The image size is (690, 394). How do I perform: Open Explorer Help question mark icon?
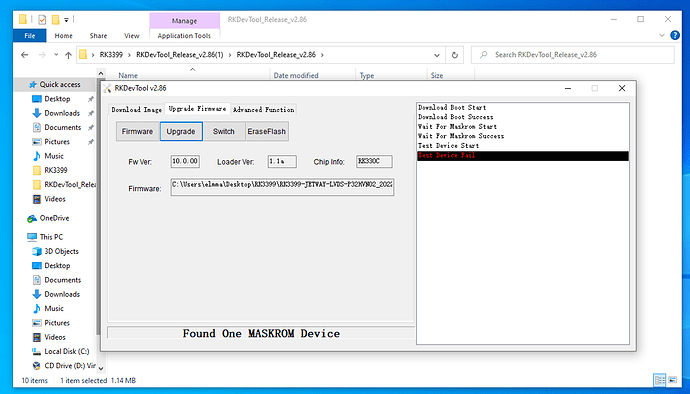[675, 35]
